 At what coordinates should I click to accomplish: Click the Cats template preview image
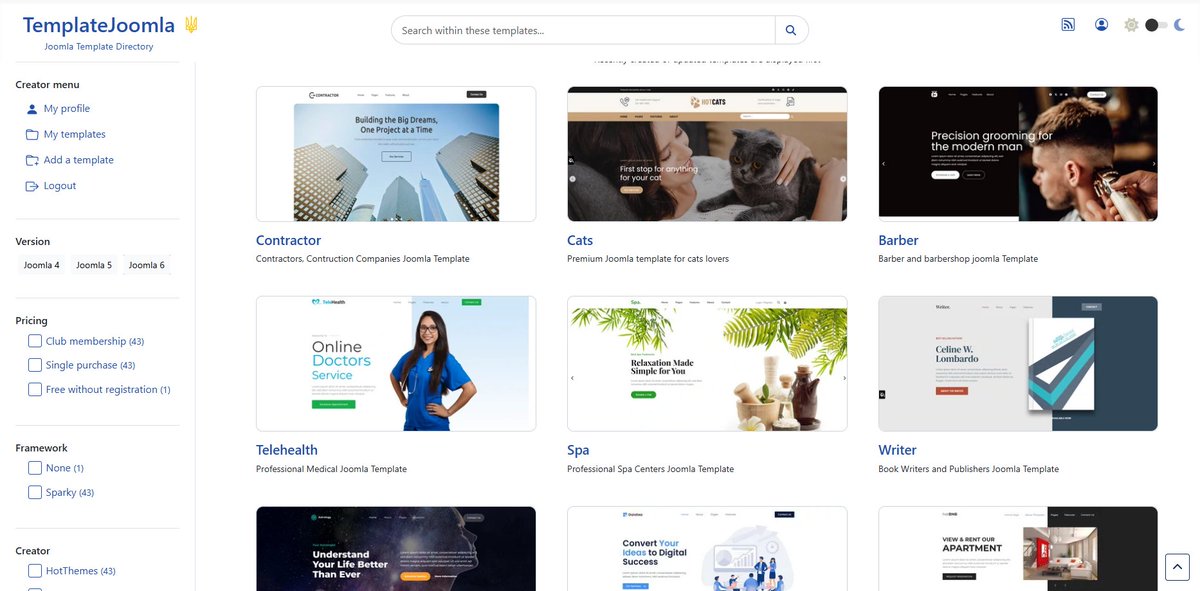coord(707,154)
